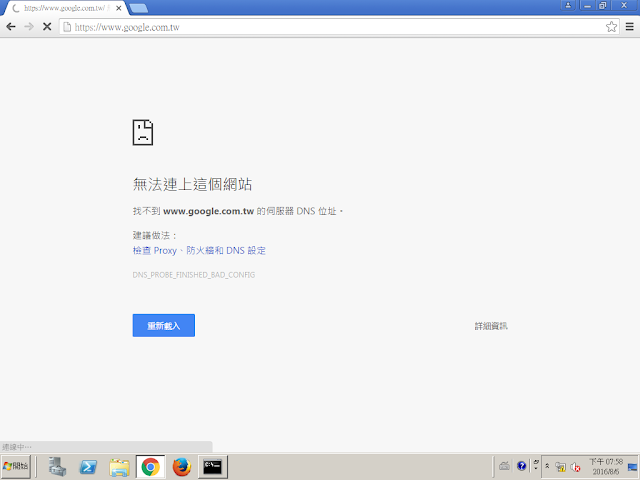This screenshot has width=640, height=480.
Task: Click the Chrome user profile button in the title bar
Action: tap(568, 5)
